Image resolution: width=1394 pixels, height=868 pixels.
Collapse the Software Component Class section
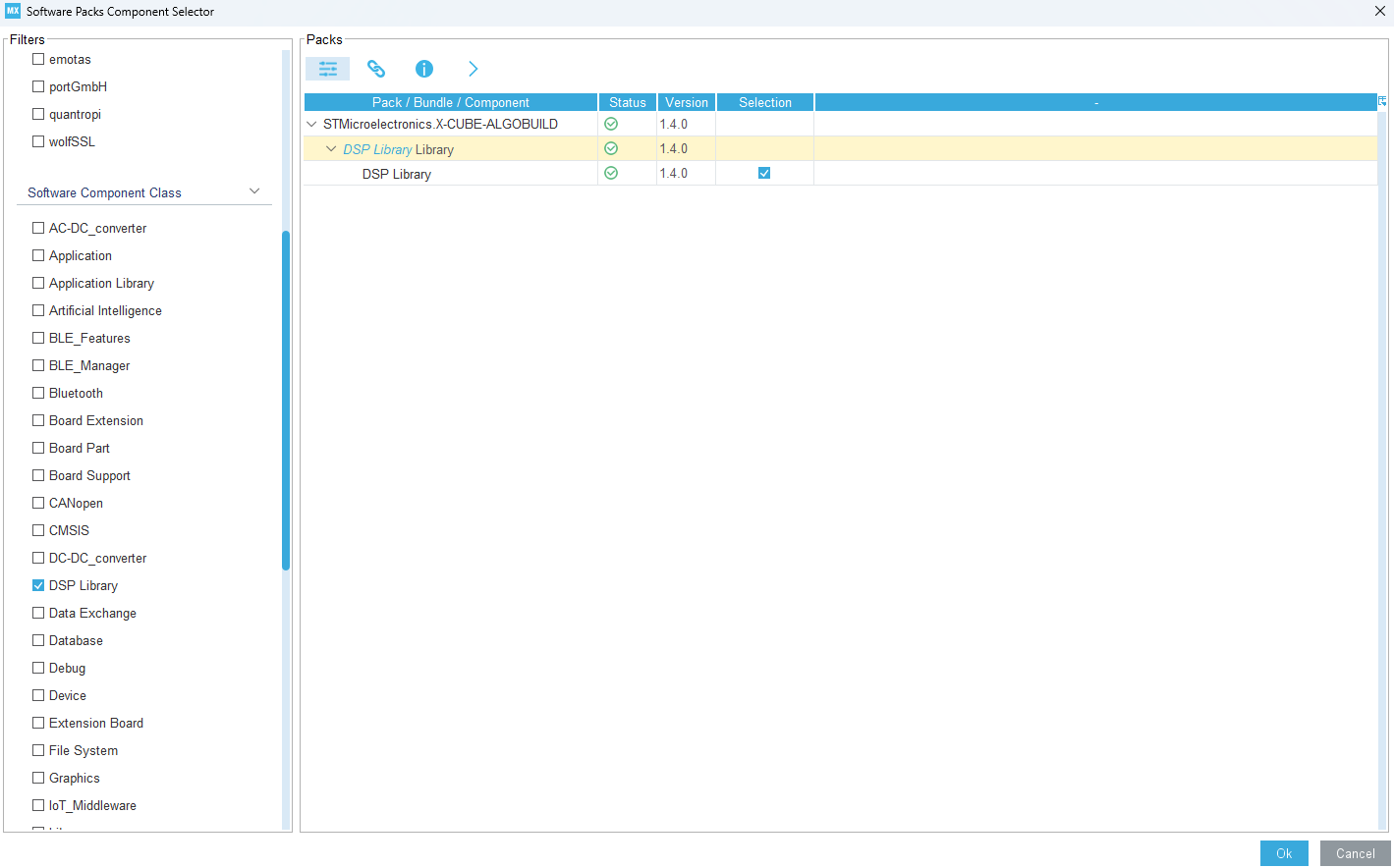tap(254, 190)
